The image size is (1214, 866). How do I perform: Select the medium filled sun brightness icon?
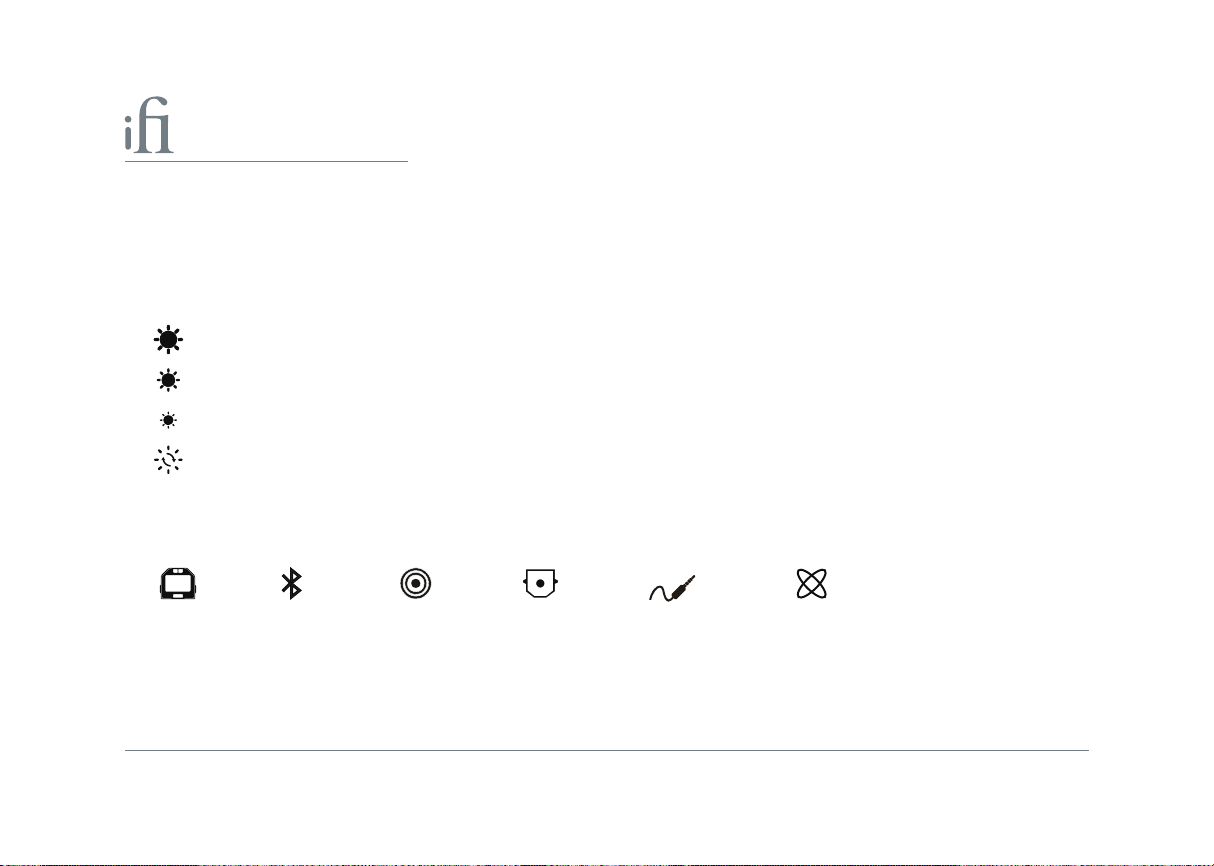coord(168,380)
